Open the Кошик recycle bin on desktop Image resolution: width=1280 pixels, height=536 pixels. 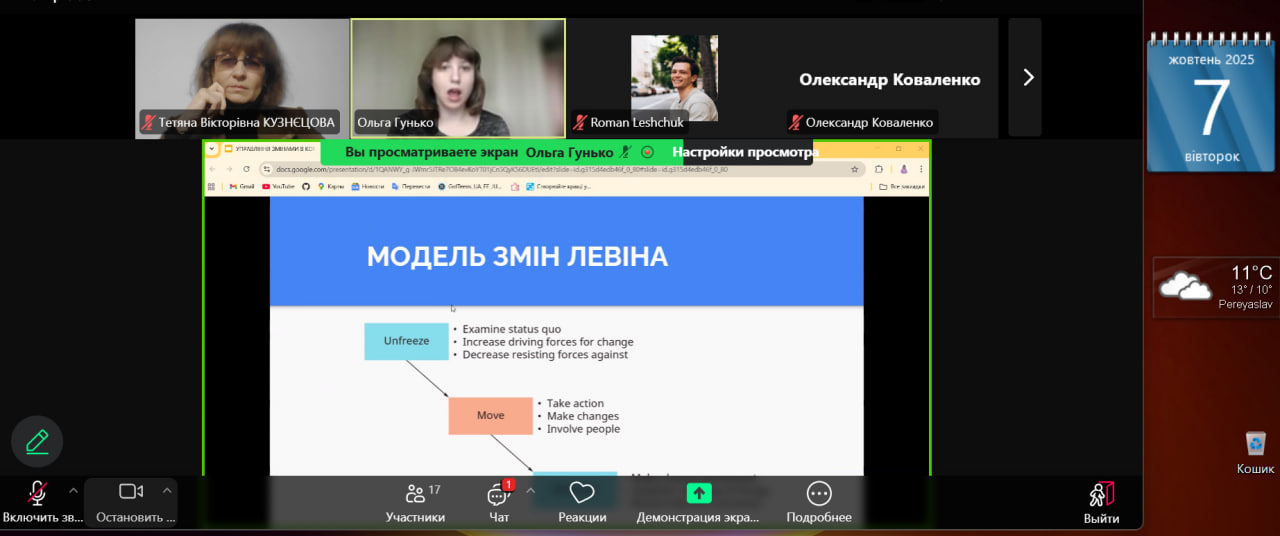click(1255, 446)
